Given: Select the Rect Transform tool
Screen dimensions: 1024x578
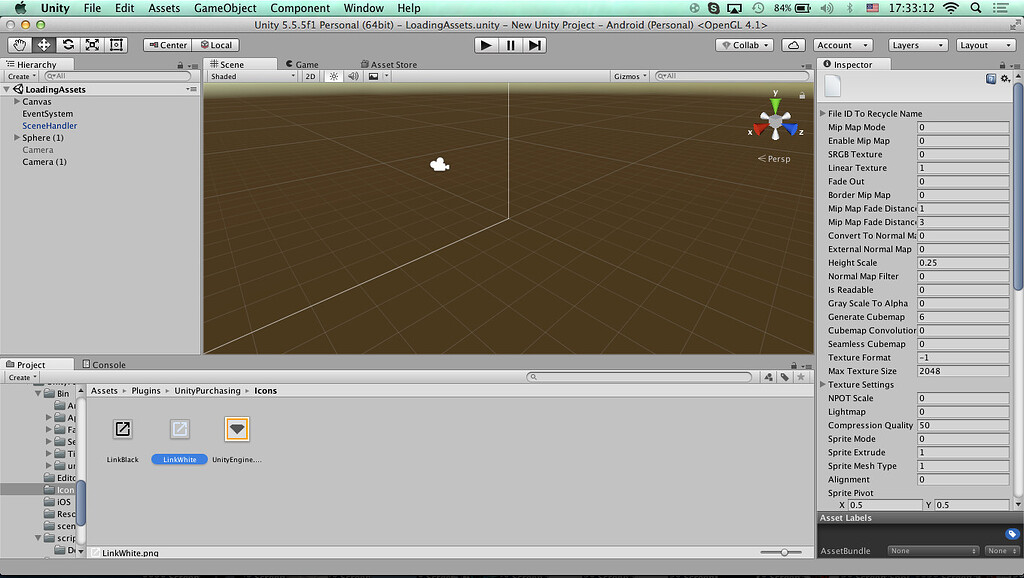Looking at the screenshot, I should (116, 44).
